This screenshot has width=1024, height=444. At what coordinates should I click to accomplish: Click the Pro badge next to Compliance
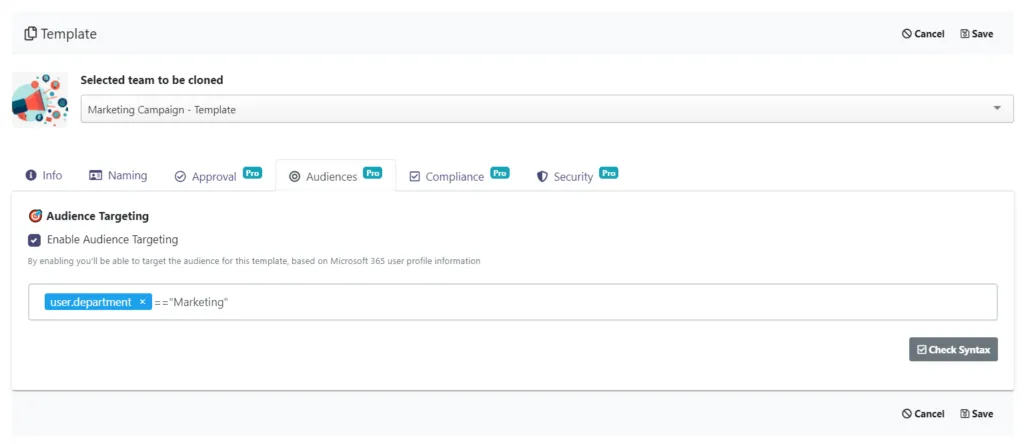(x=500, y=173)
